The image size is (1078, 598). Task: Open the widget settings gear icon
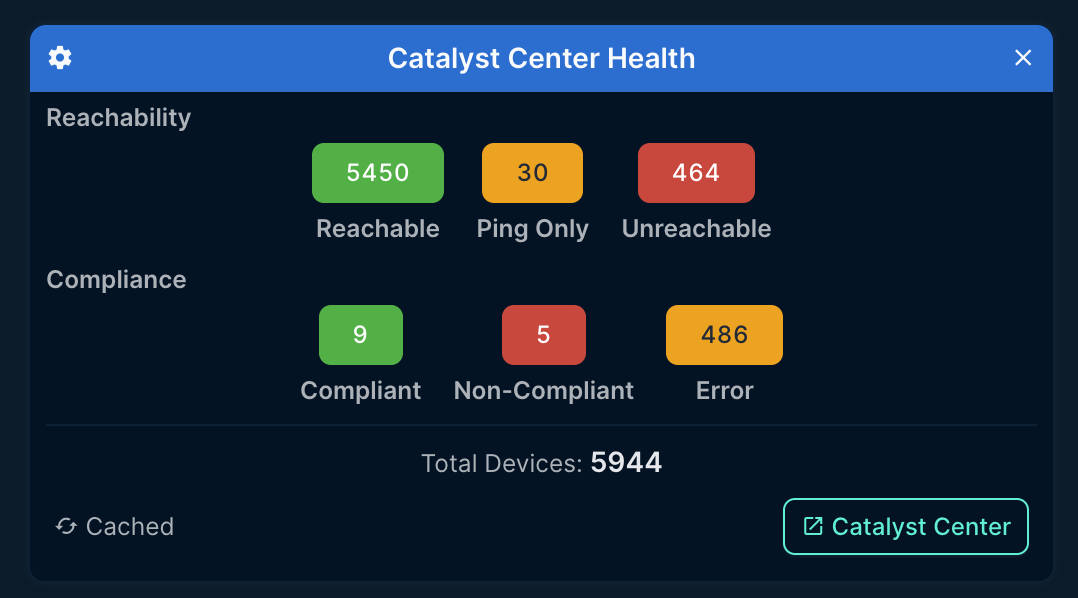coord(60,58)
